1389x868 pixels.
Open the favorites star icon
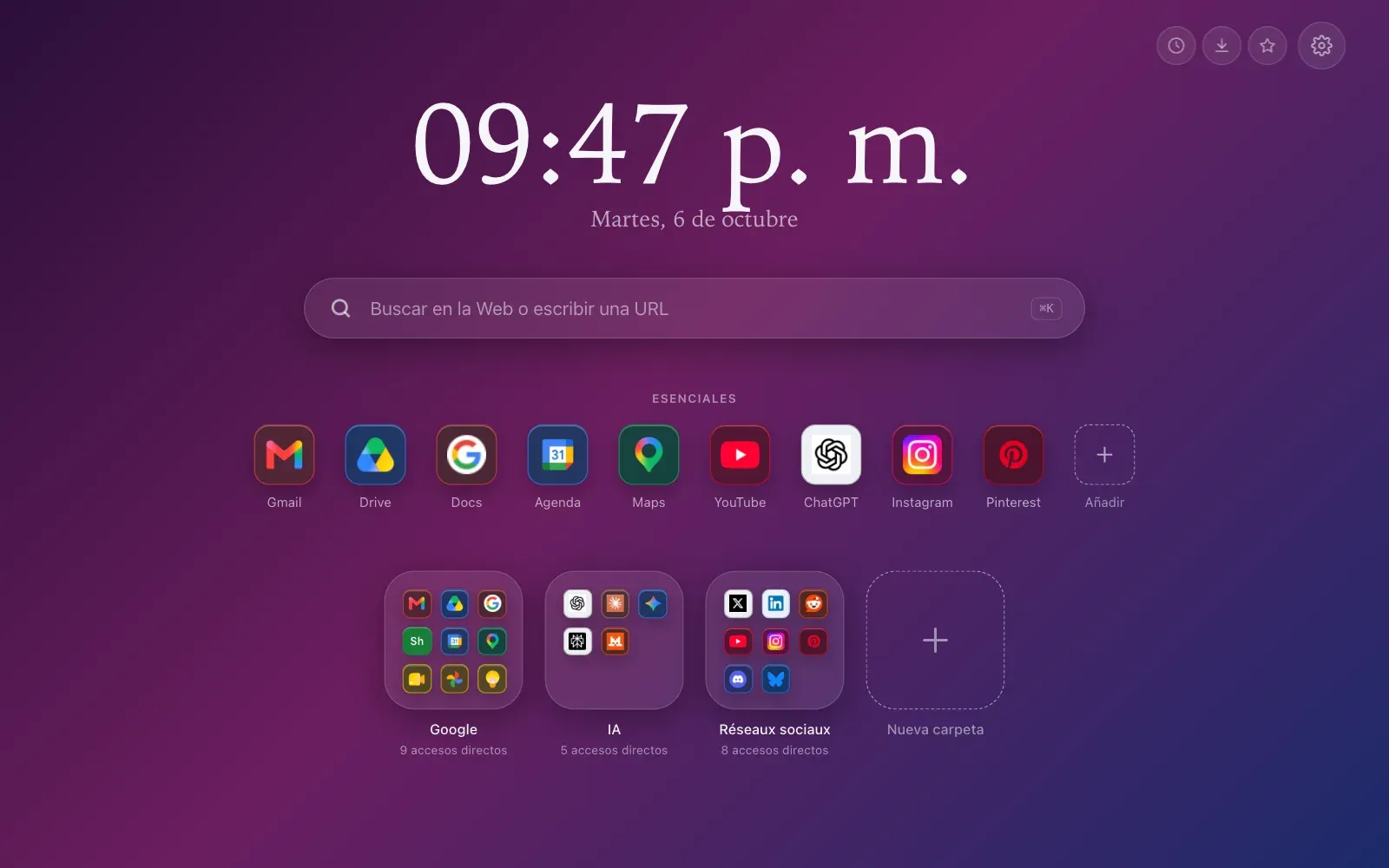pos(1267,45)
